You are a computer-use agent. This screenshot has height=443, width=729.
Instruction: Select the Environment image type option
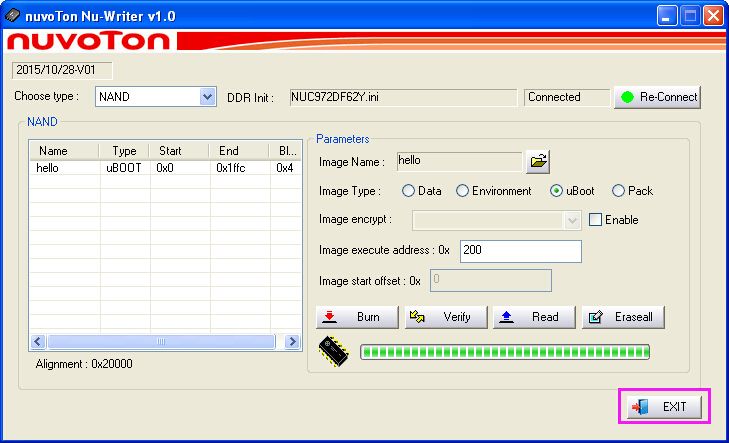(x=463, y=191)
